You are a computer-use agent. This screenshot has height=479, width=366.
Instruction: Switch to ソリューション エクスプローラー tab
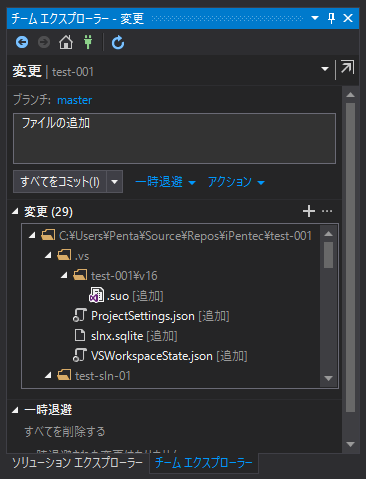[78, 462]
